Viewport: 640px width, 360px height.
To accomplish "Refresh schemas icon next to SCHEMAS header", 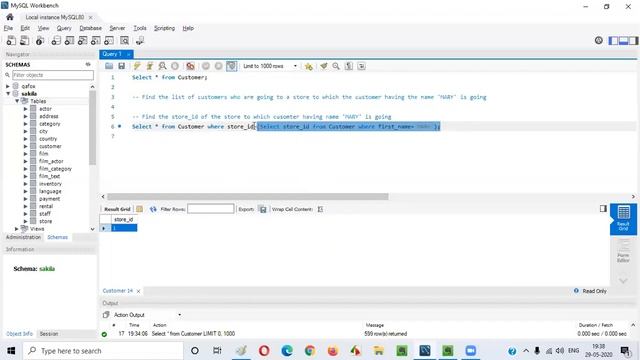I will [88, 64].
